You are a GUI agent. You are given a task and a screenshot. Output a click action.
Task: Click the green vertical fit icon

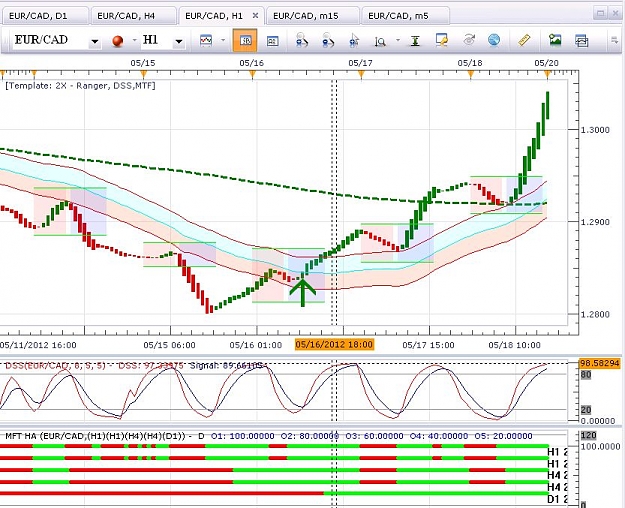(x=415, y=41)
